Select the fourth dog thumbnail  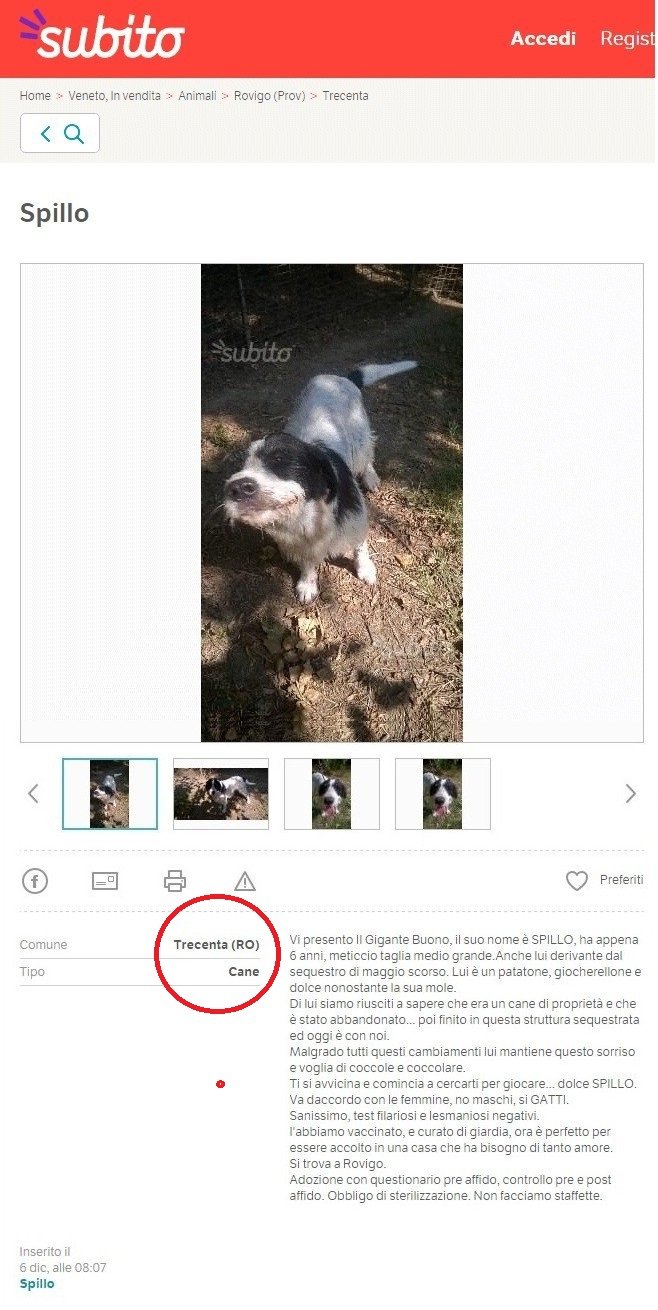pyautogui.click(x=443, y=794)
